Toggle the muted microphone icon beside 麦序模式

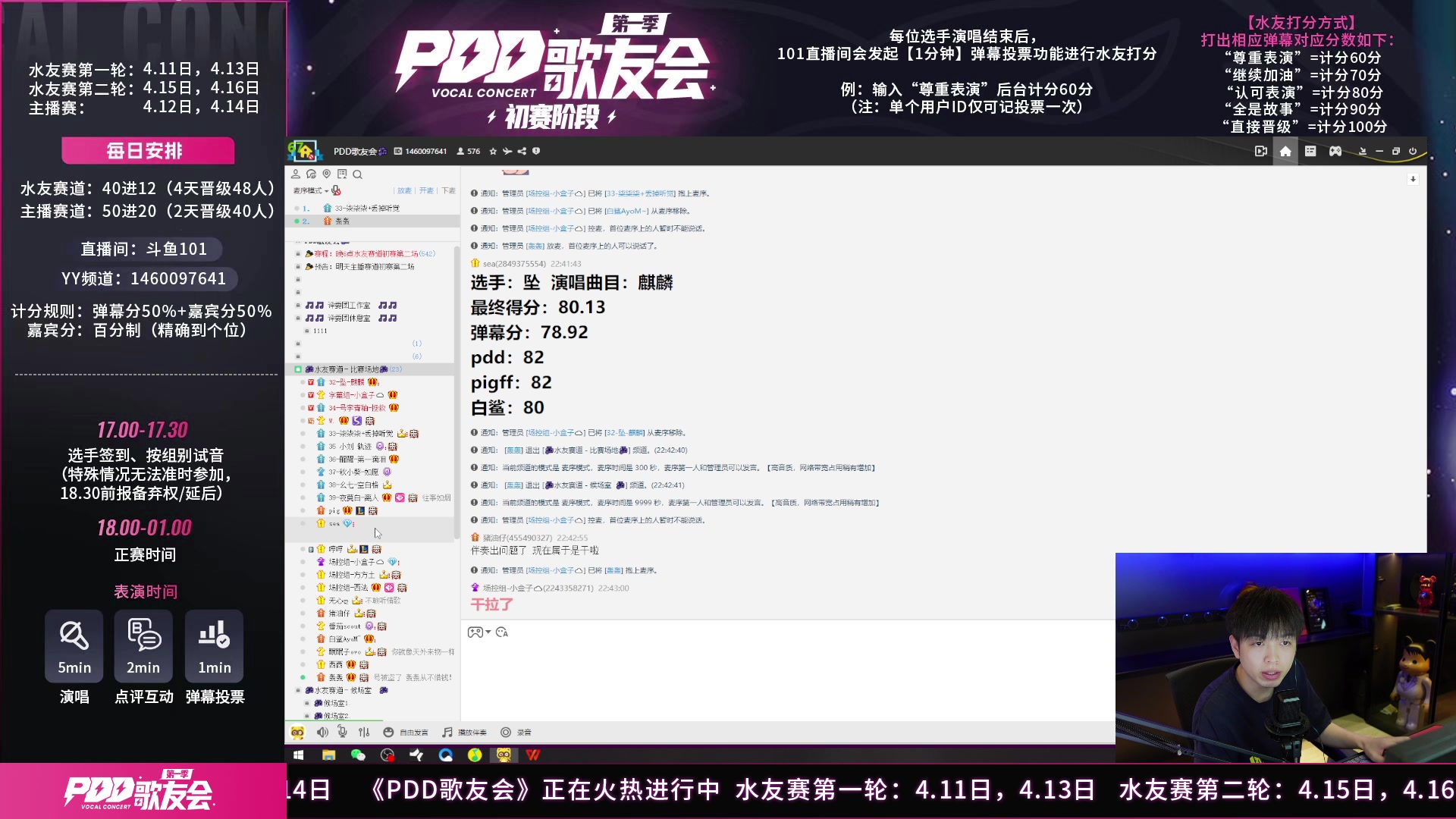[x=336, y=191]
